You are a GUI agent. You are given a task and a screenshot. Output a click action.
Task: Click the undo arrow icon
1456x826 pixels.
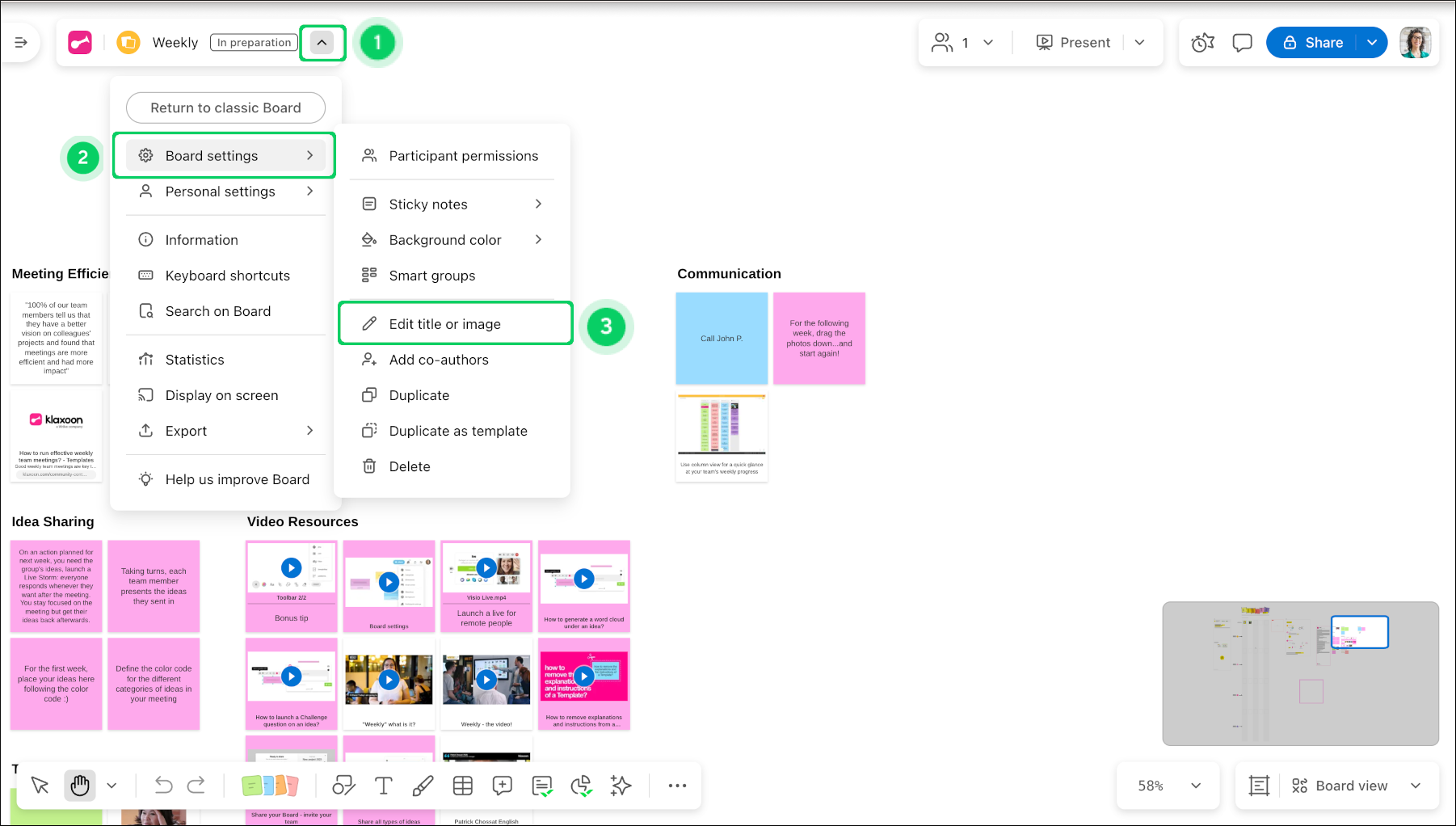coord(163,786)
